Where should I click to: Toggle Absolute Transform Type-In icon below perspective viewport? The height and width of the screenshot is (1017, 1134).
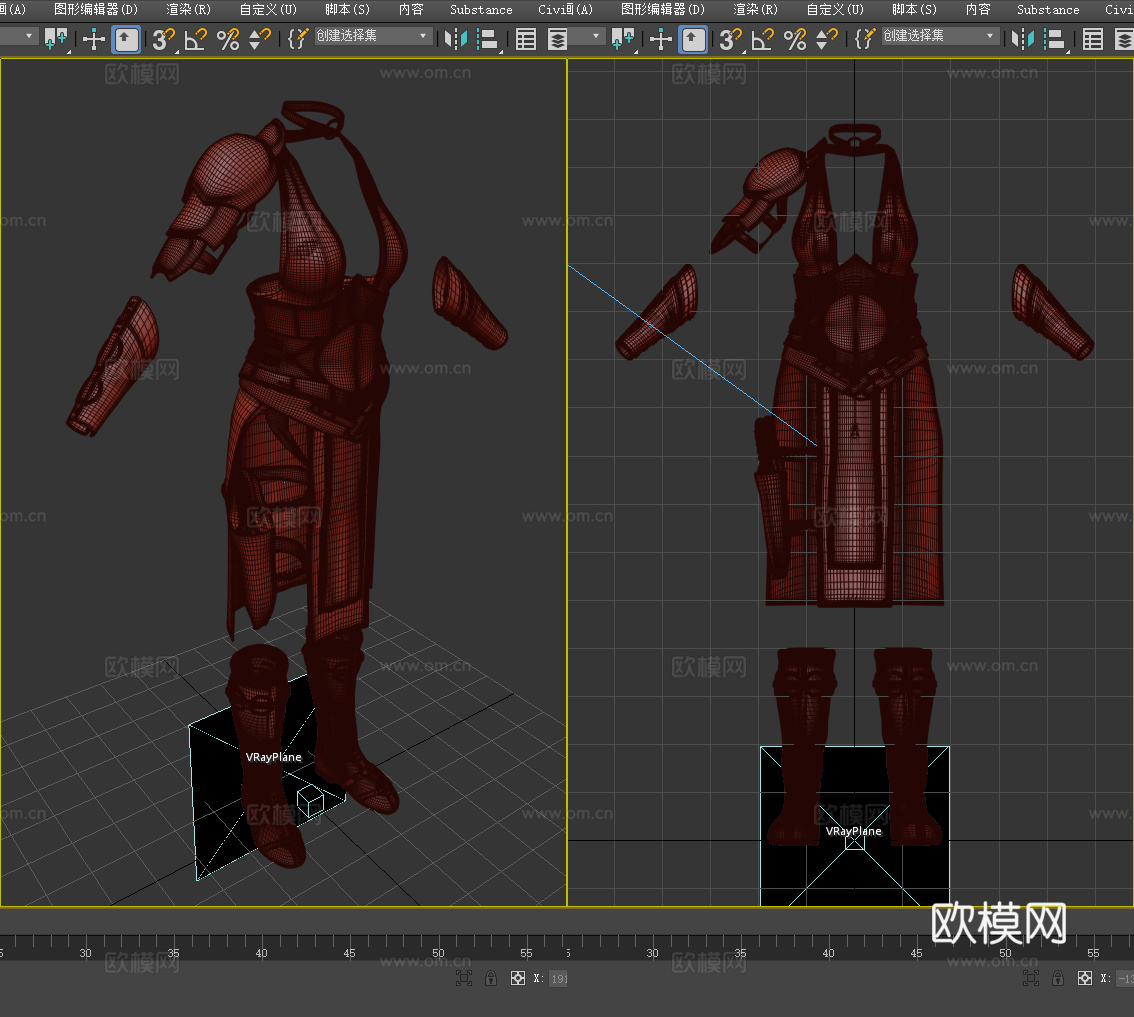518,979
